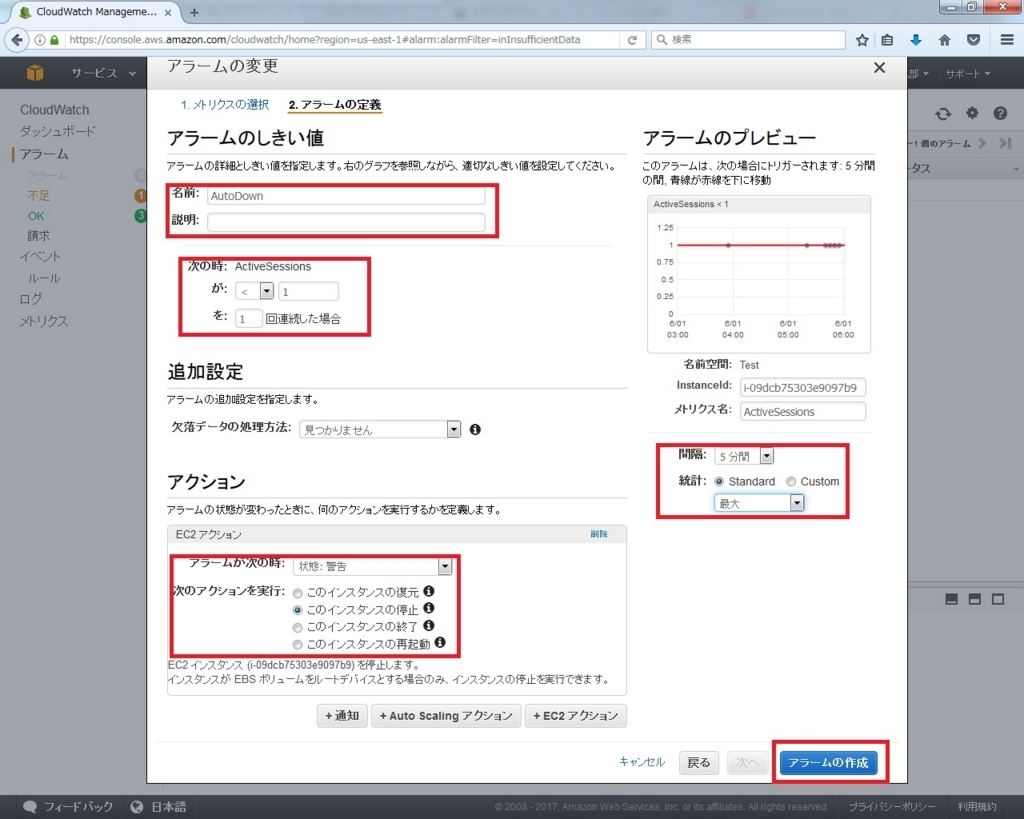The image size is (1024, 819).
Task: Click info icon next to recover this instance
Action: coord(429,590)
